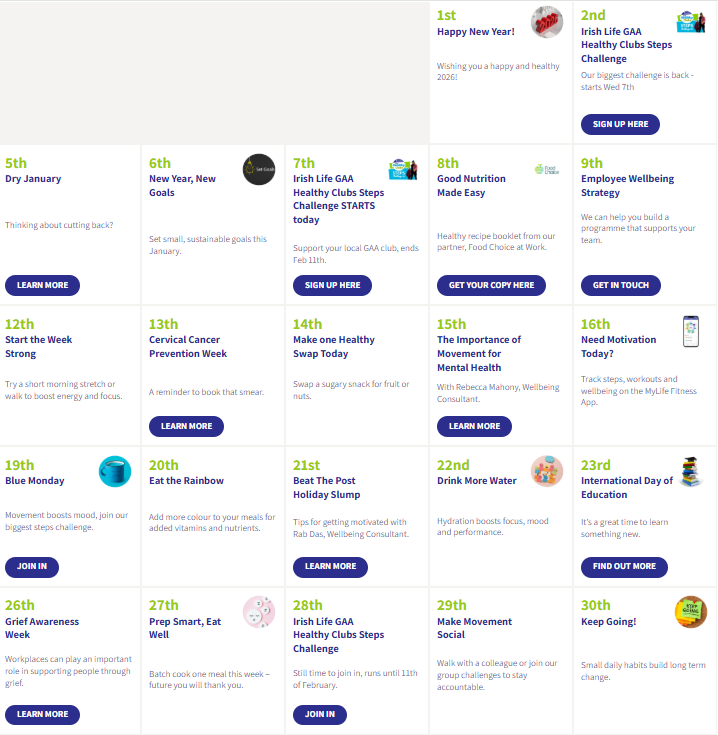Click the Steps Challenge logo on the 7th
718x735 pixels.
(x=402, y=169)
